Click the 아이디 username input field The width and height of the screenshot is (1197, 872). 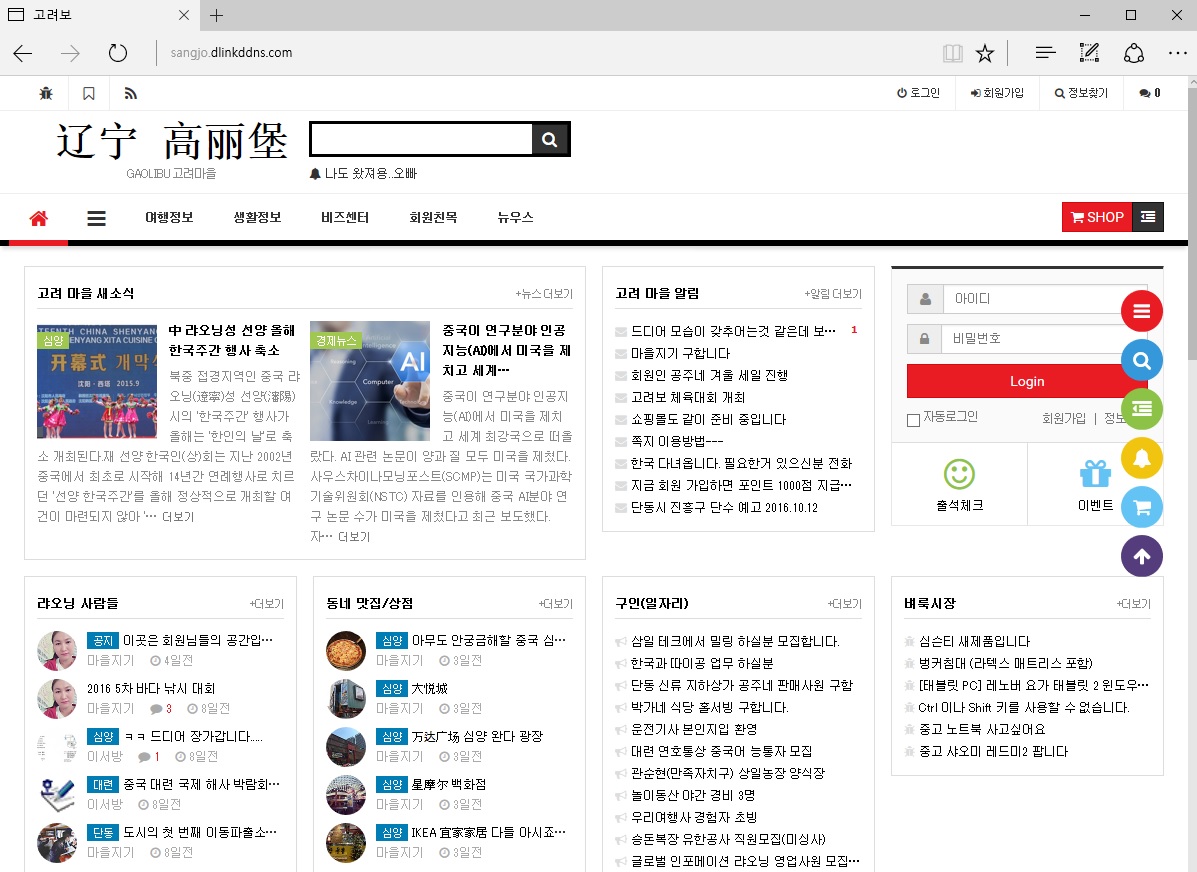[1040, 299]
